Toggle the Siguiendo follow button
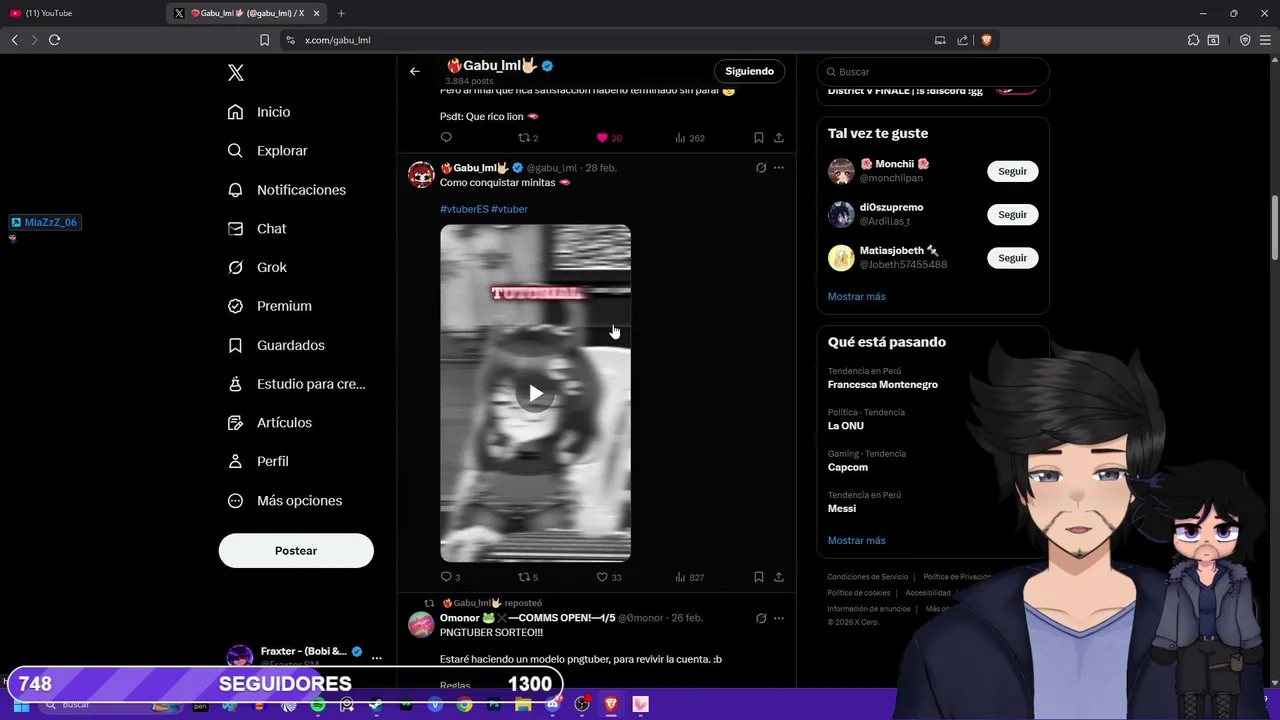This screenshot has width=1280, height=720. coord(749,71)
